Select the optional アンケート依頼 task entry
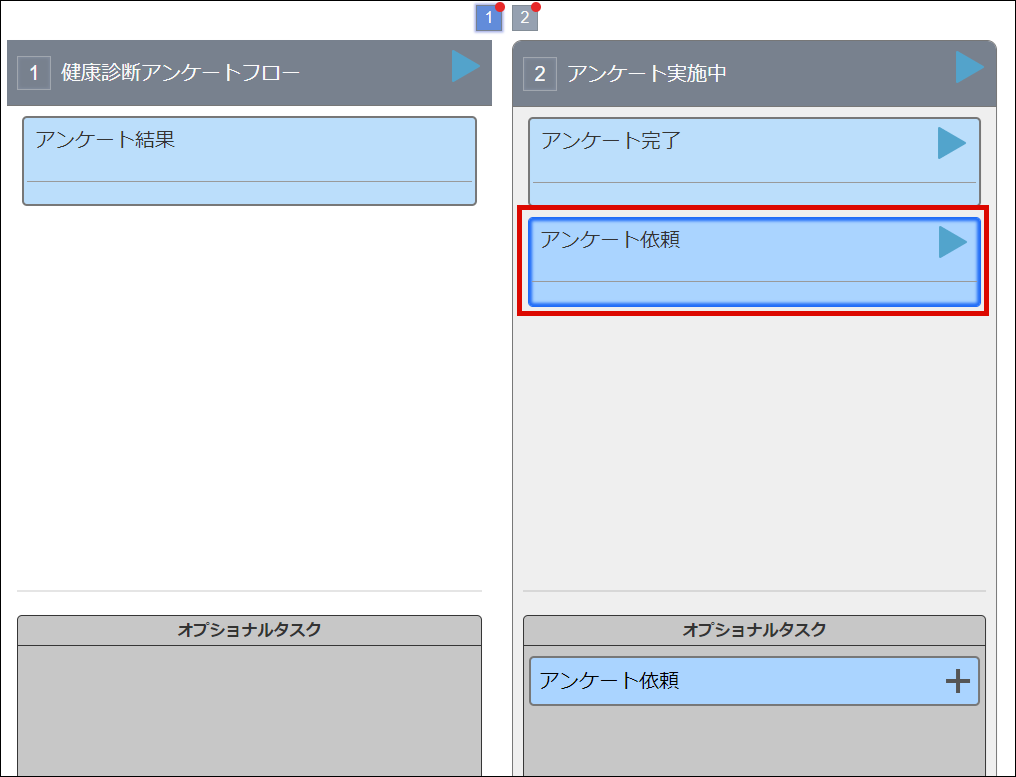 [700, 679]
